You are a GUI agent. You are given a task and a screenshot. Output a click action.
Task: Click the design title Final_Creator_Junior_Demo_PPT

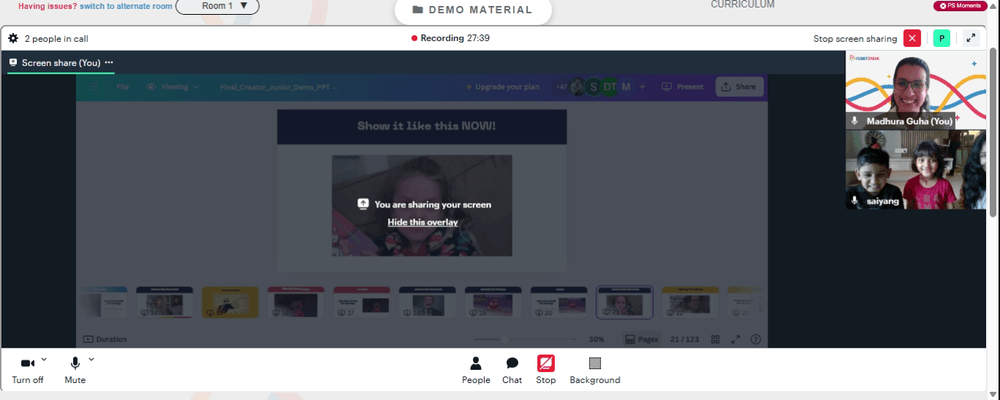(278, 87)
